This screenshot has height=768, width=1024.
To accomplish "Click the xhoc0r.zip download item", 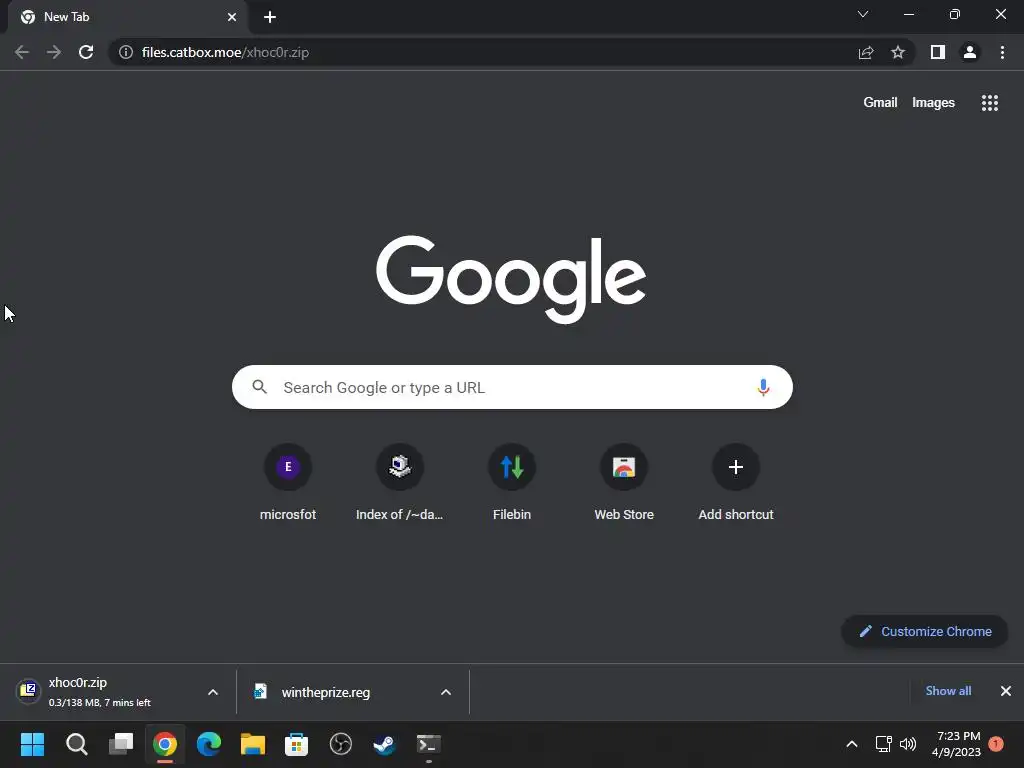I will (x=110, y=692).
